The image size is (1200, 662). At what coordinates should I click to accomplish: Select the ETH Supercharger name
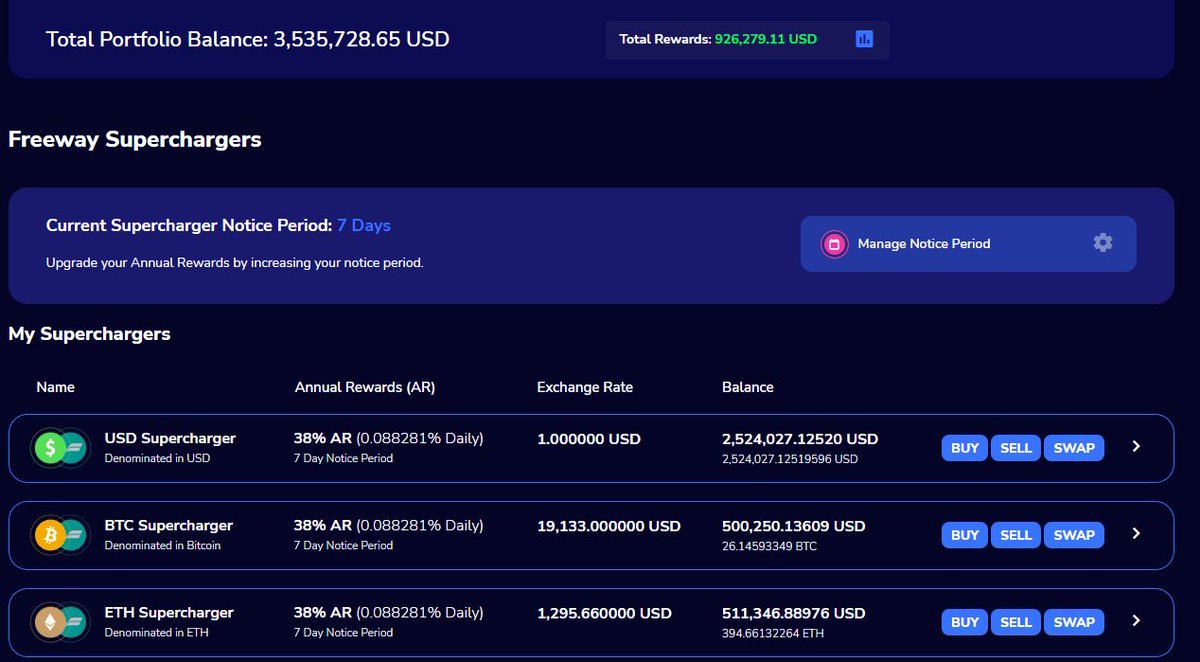169,613
